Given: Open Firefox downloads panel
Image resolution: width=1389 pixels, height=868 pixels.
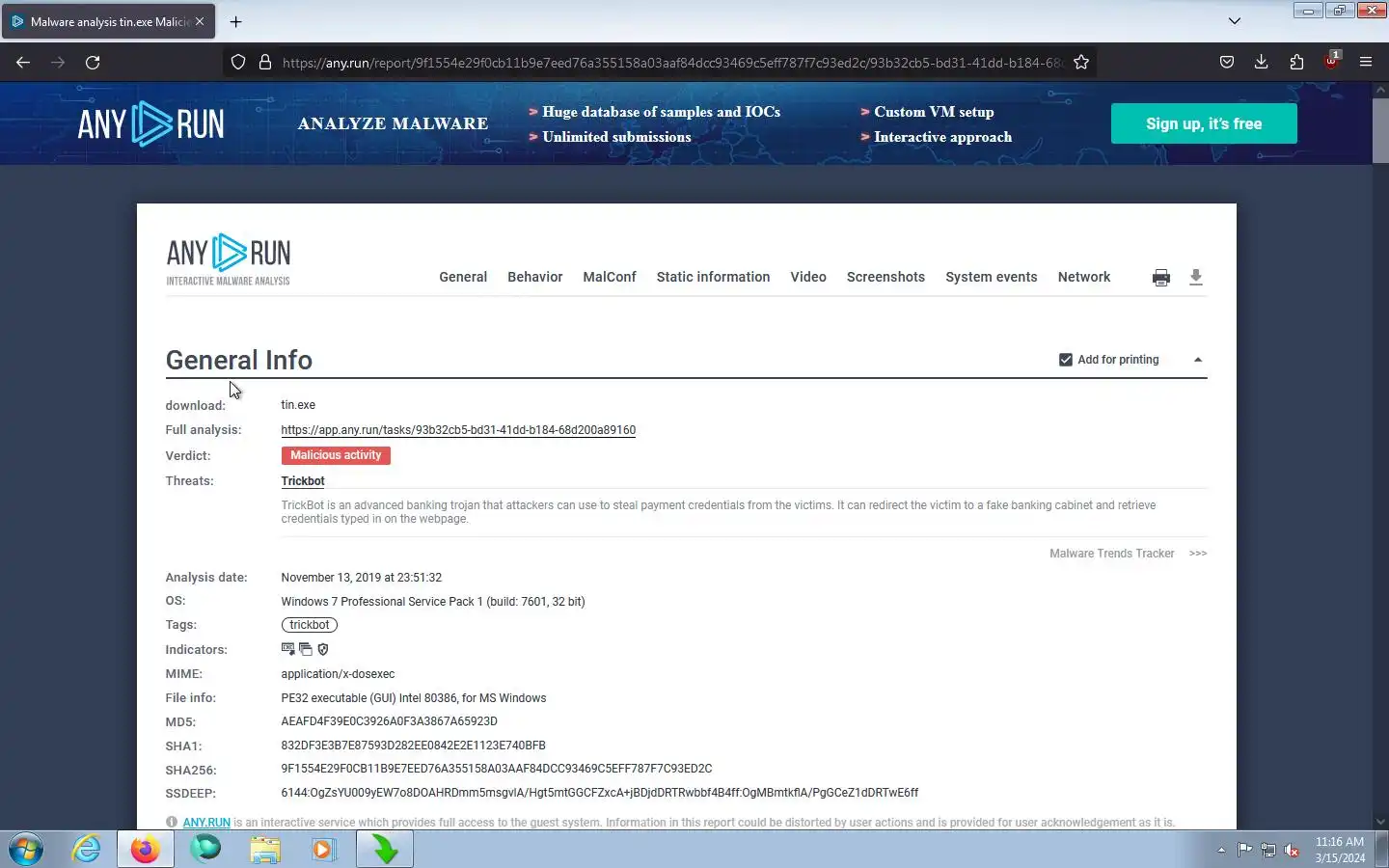Looking at the screenshot, I should click(1261, 62).
